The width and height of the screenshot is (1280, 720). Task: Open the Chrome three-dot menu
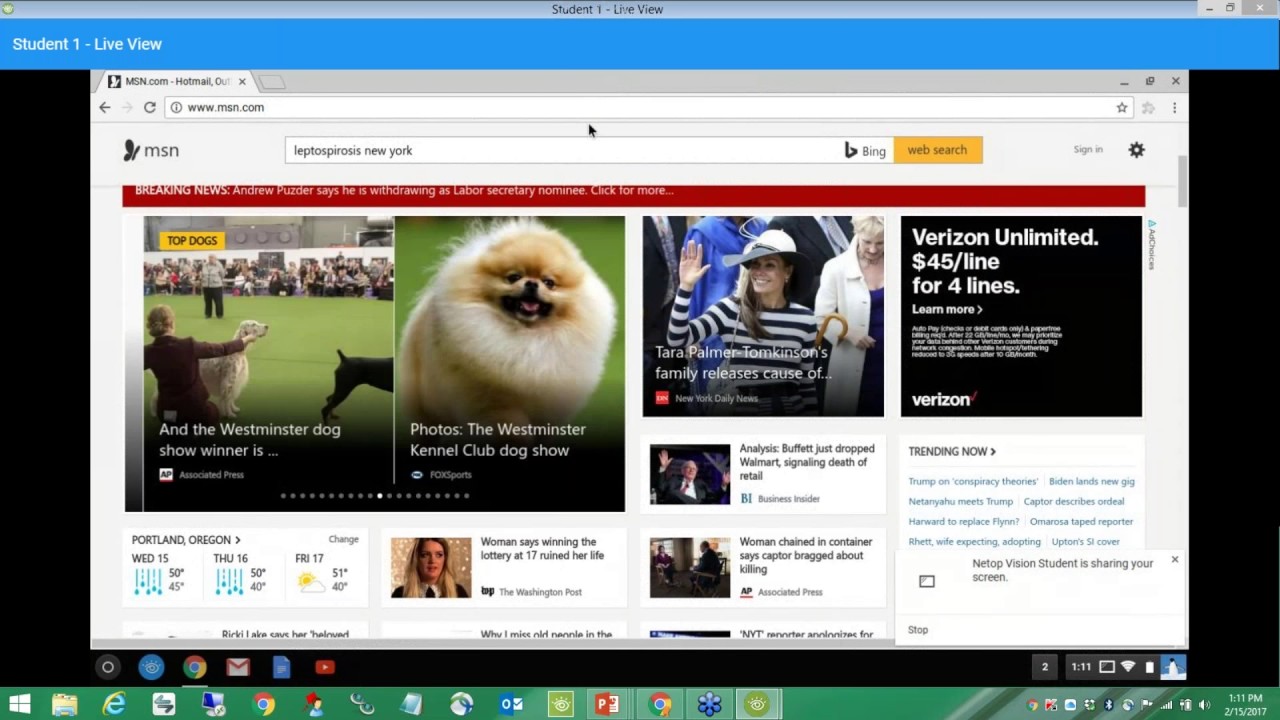click(1174, 107)
